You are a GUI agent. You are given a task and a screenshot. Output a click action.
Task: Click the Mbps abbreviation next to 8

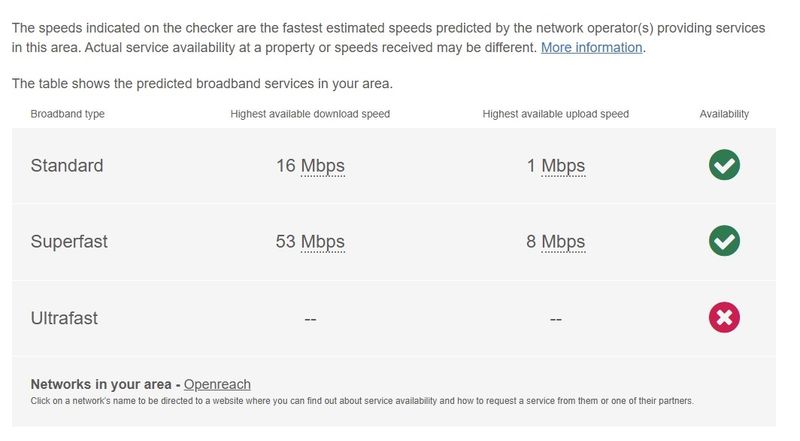tap(563, 241)
